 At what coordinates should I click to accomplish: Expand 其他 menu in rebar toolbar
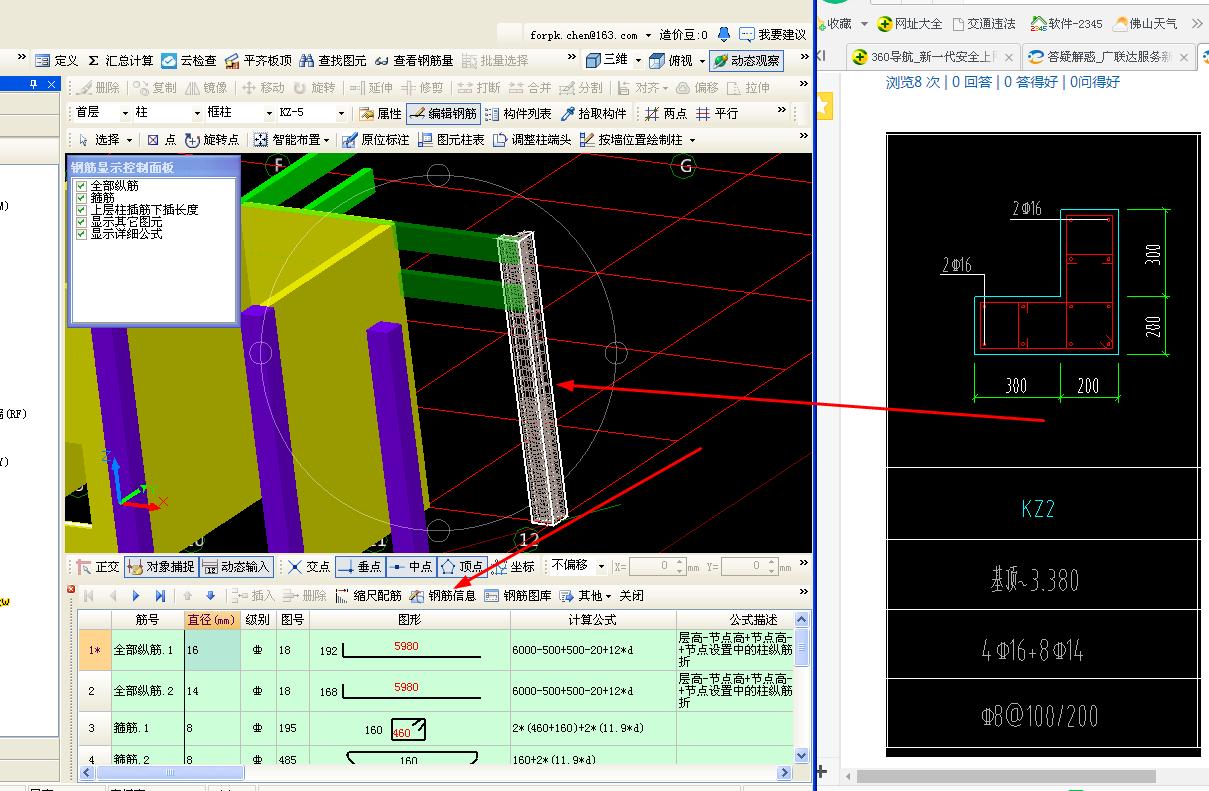pos(585,596)
